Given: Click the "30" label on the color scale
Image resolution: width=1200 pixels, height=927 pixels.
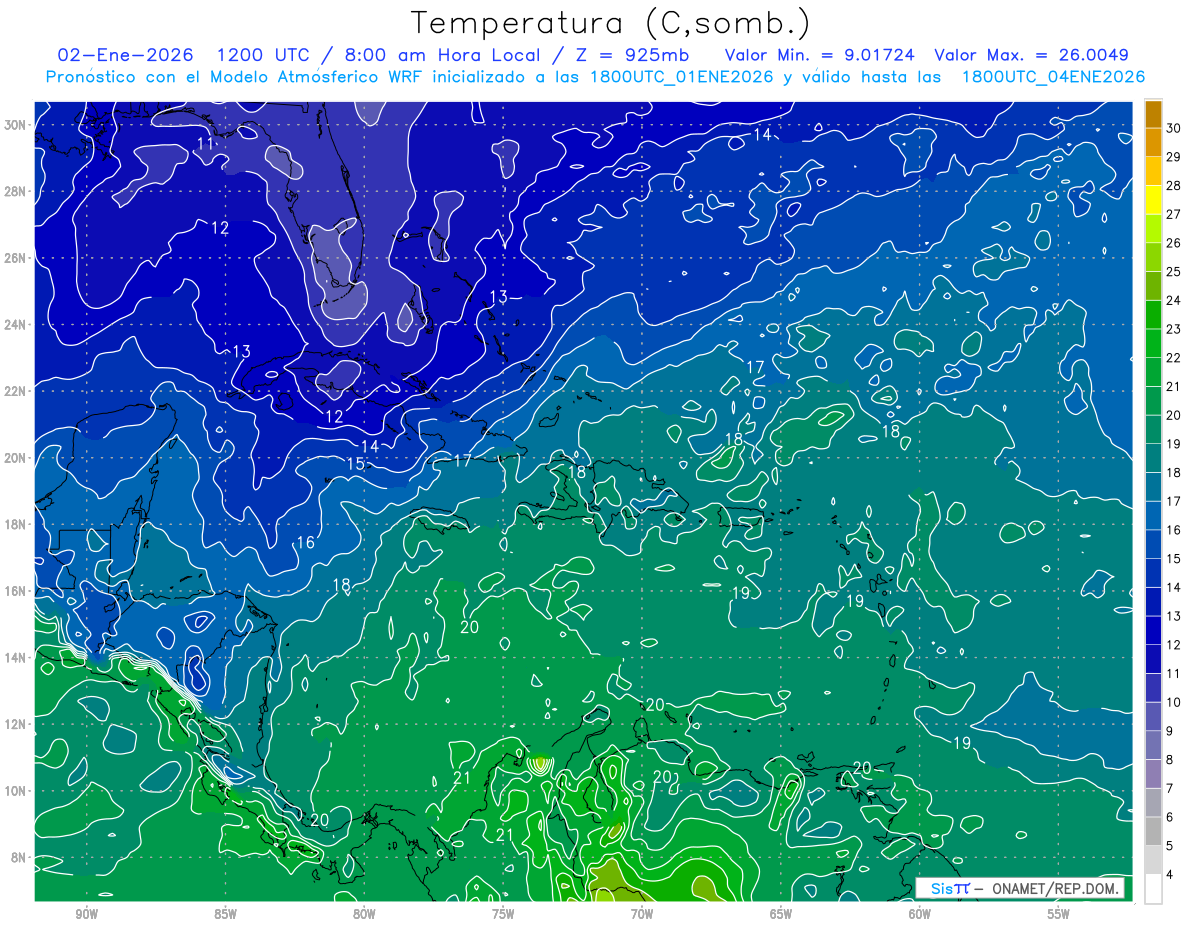Looking at the screenshot, I should [1174, 127].
